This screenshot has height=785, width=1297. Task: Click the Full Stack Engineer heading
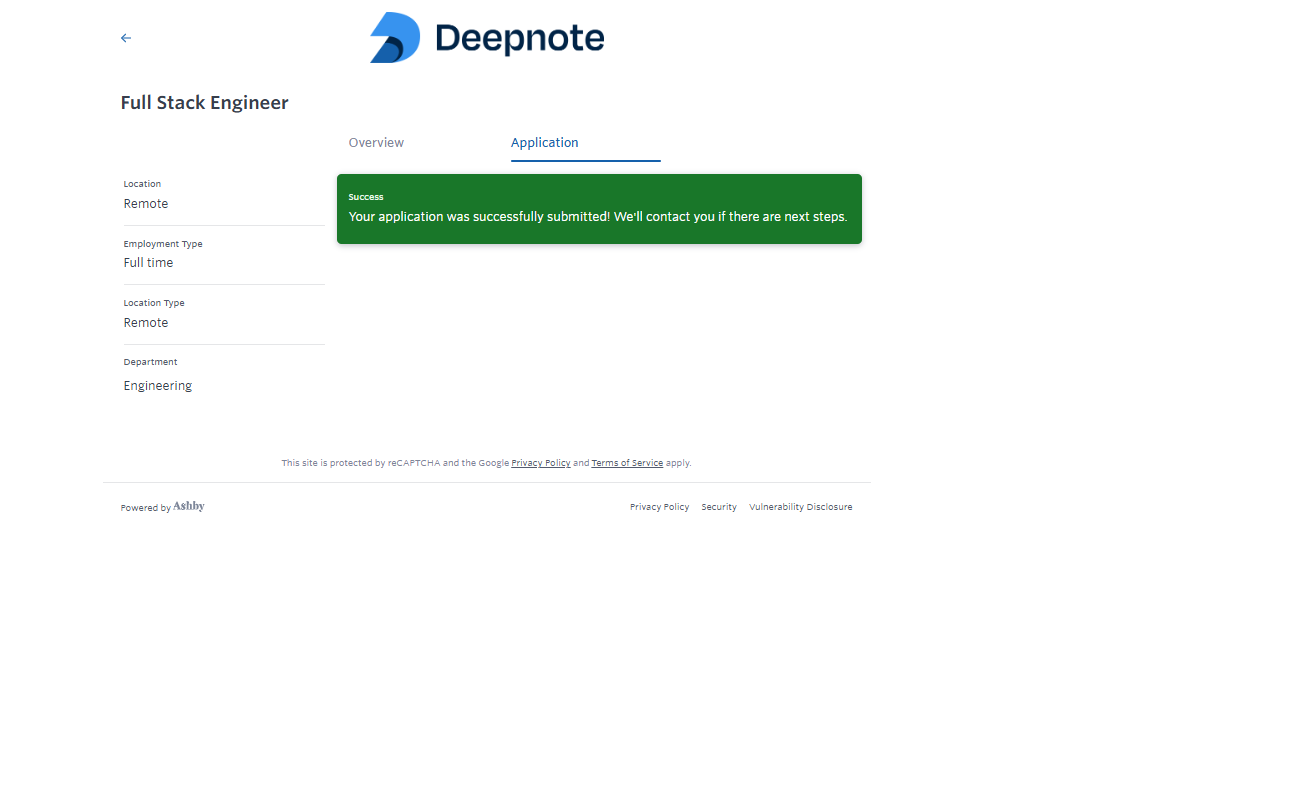(204, 103)
